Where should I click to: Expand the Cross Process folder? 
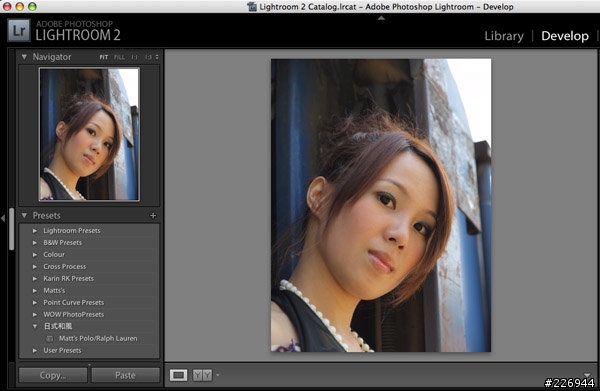(x=35, y=267)
